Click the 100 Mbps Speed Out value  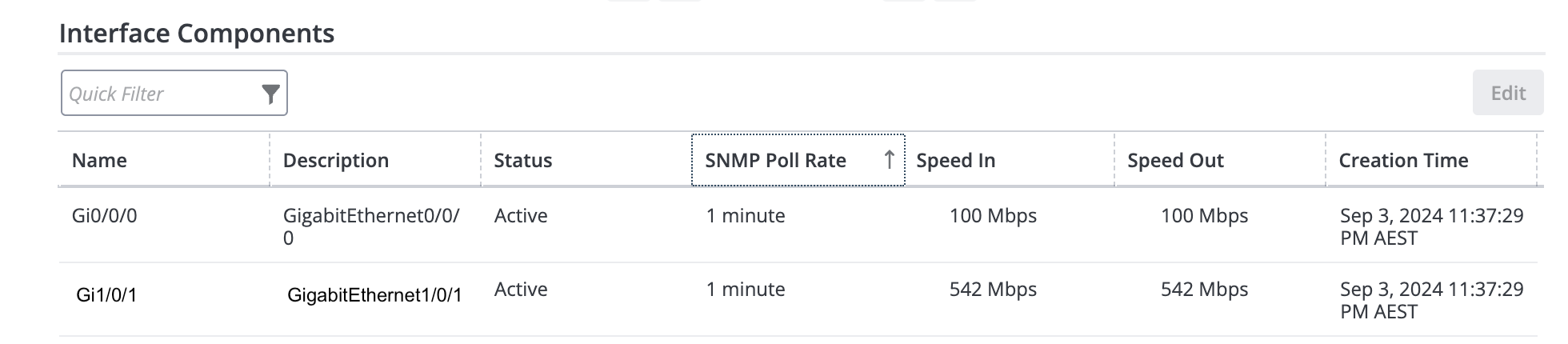coord(1203,216)
